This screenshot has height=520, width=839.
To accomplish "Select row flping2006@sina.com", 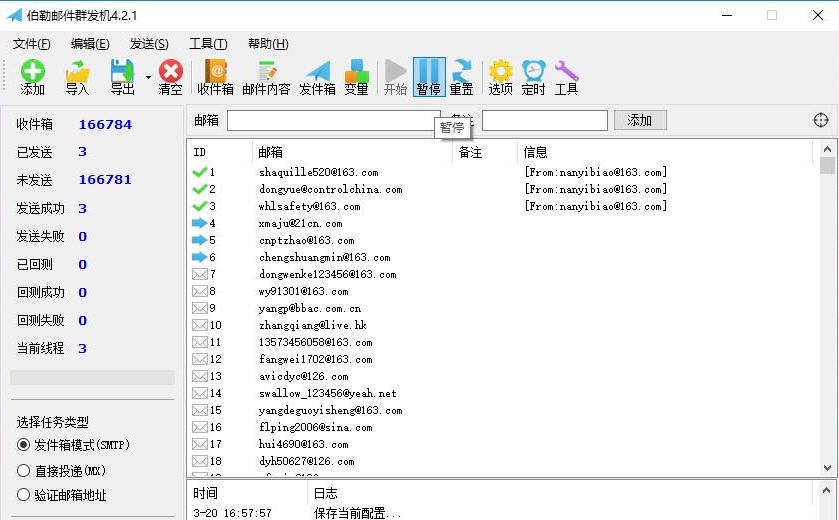I will pos(315,427).
